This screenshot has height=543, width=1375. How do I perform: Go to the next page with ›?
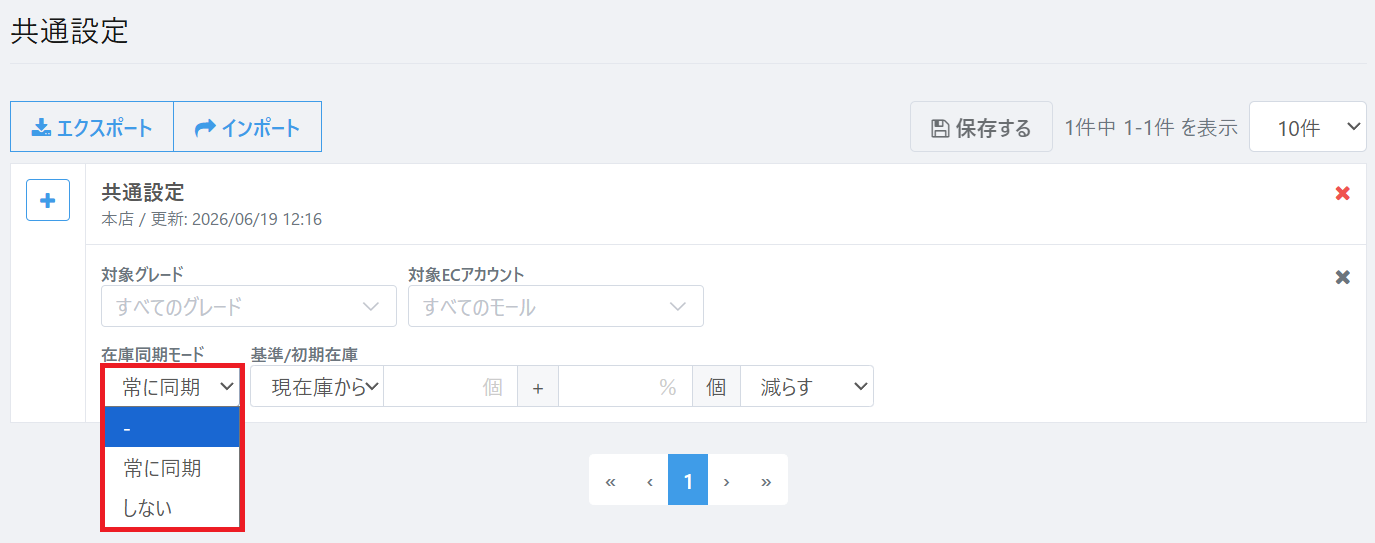tap(727, 480)
